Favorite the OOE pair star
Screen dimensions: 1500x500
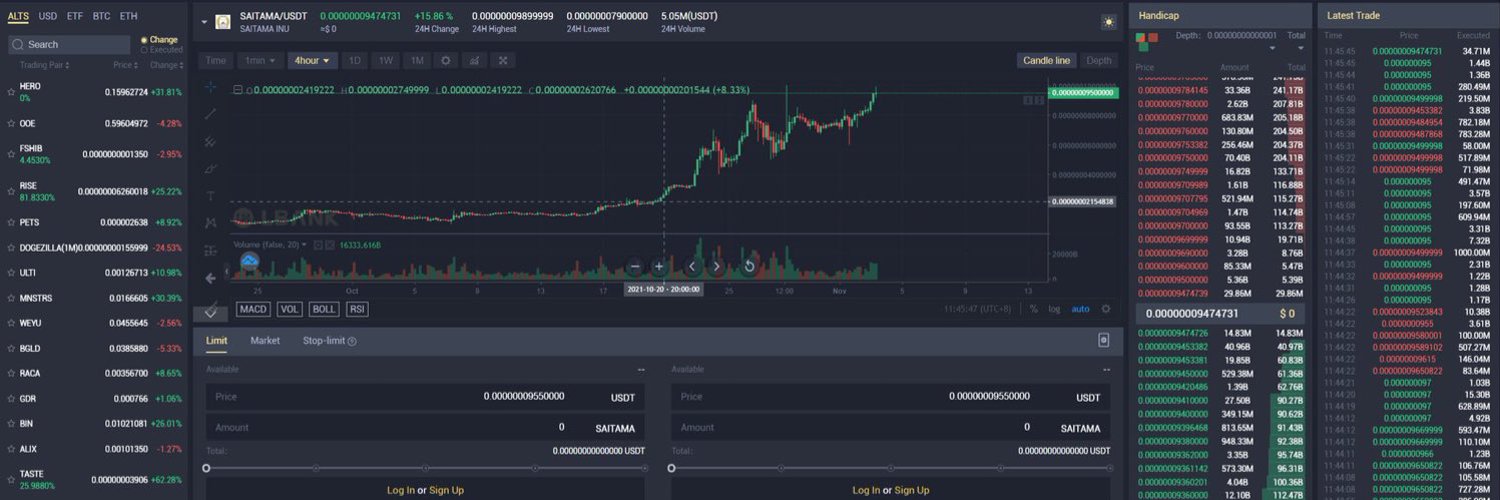[x=11, y=124]
